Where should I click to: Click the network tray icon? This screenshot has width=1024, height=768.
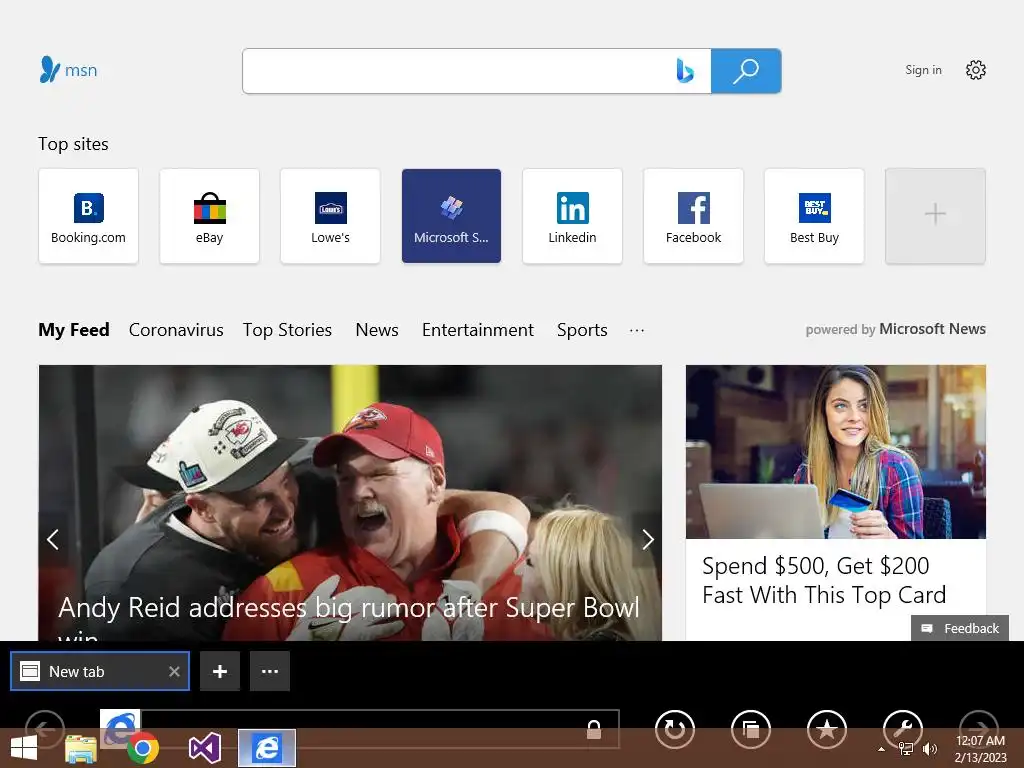coord(906,749)
